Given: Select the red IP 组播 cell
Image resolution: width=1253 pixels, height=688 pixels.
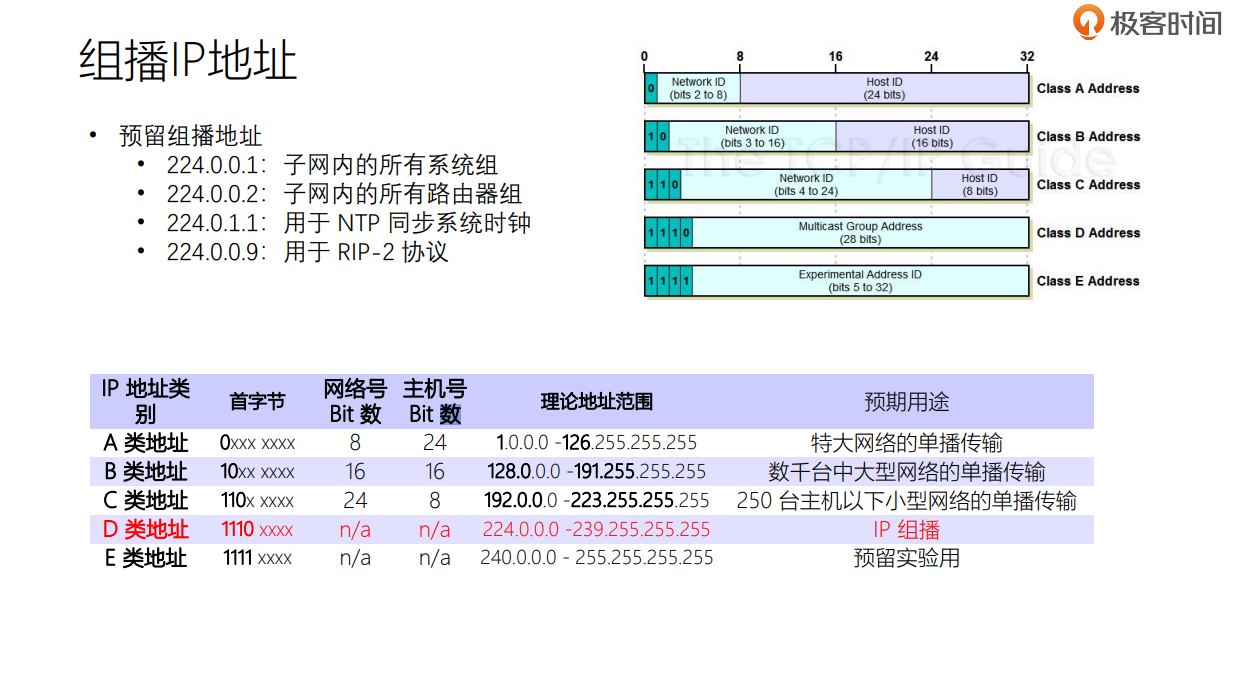Looking at the screenshot, I should click(906, 529).
